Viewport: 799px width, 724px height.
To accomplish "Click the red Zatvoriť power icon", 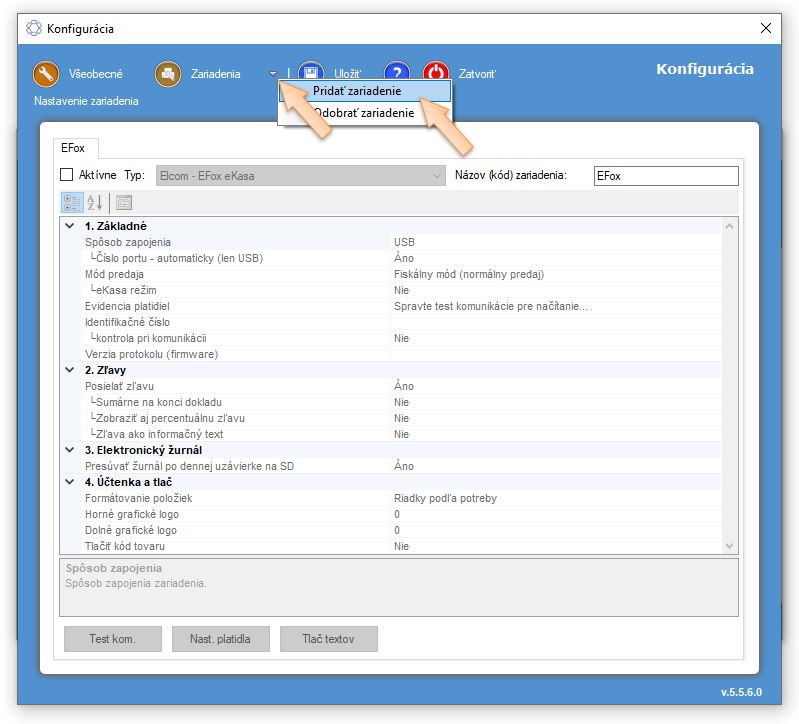I will pyautogui.click(x=436, y=74).
